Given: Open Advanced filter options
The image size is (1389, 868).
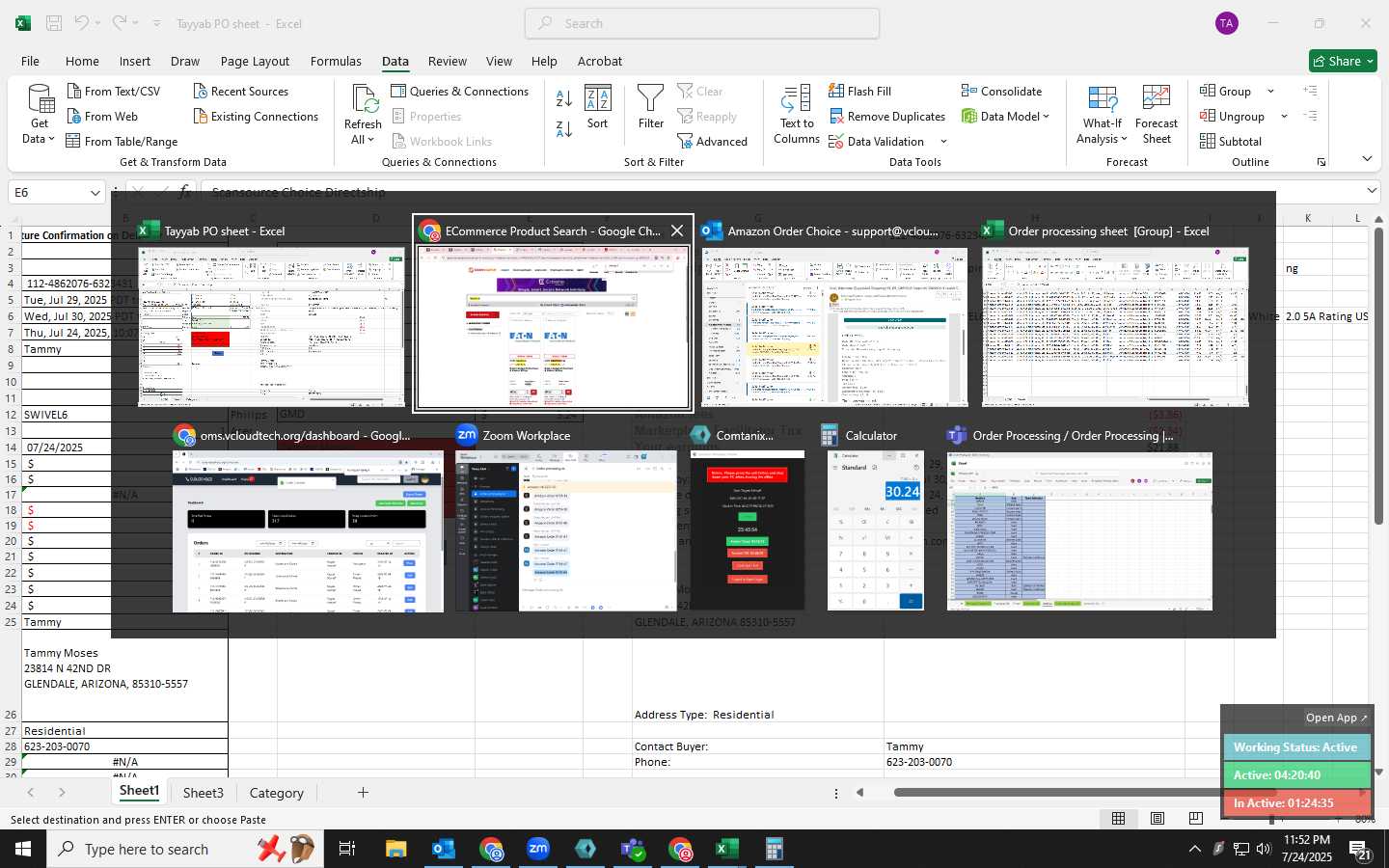Looking at the screenshot, I should tap(712, 141).
